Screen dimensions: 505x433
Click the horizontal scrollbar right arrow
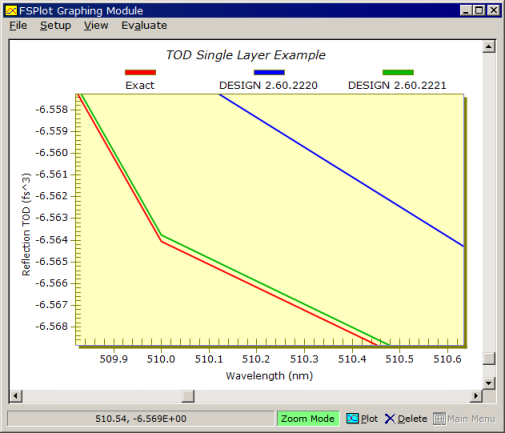tap(476, 396)
